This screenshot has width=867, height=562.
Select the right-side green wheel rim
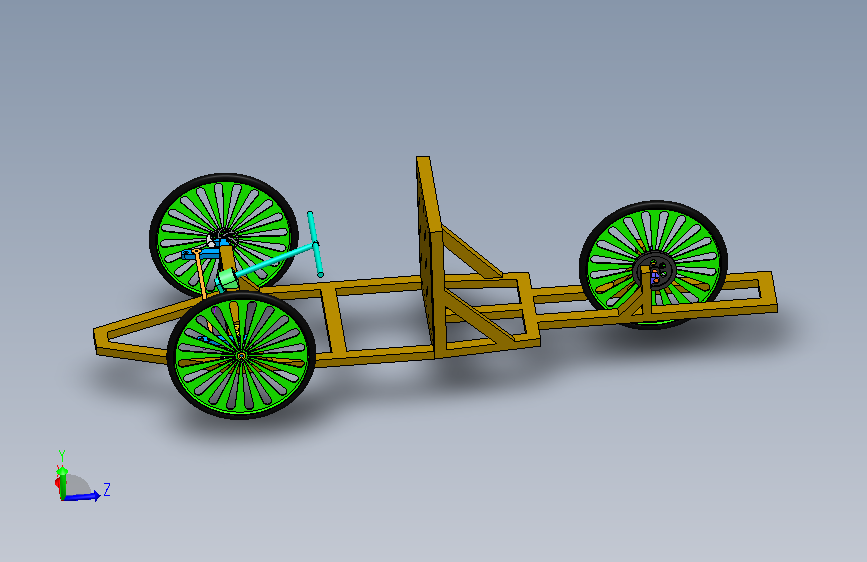coord(654,264)
